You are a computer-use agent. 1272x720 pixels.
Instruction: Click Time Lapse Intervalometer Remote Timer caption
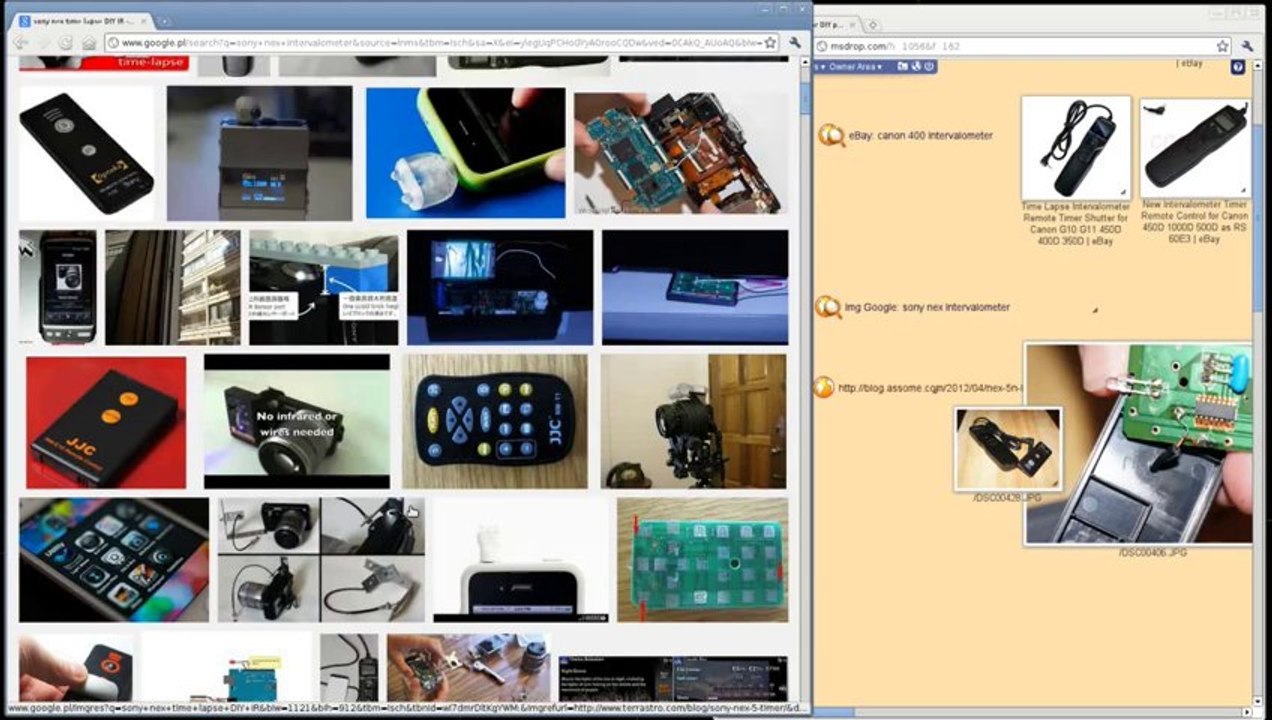pyautogui.click(x=1075, y=223)
